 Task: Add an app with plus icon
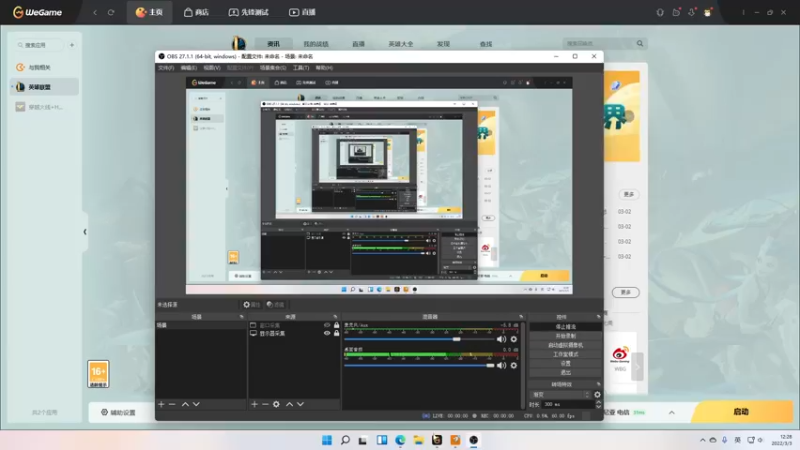coord(72,45)
